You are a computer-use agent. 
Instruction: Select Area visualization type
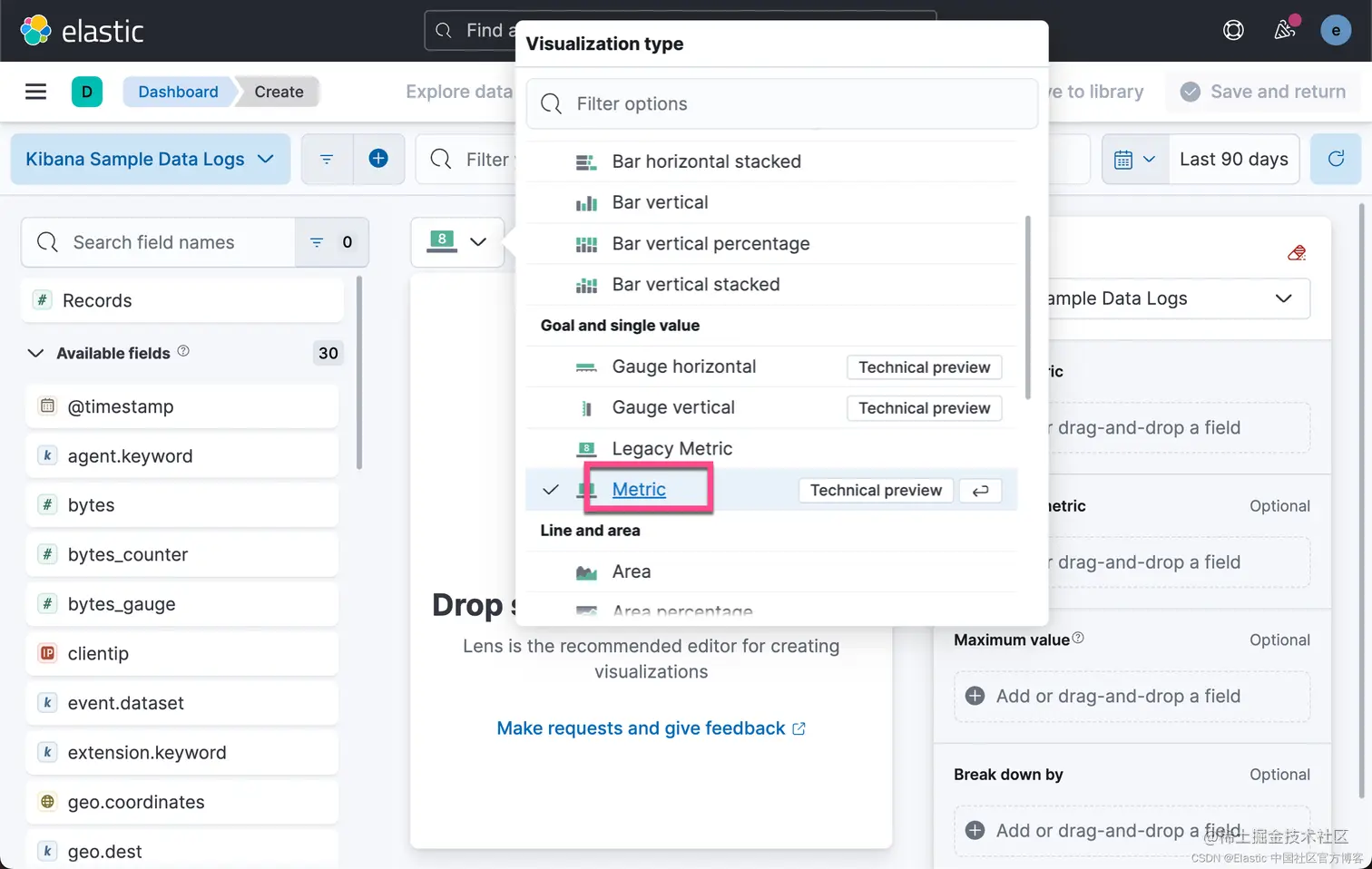(772, 571)
